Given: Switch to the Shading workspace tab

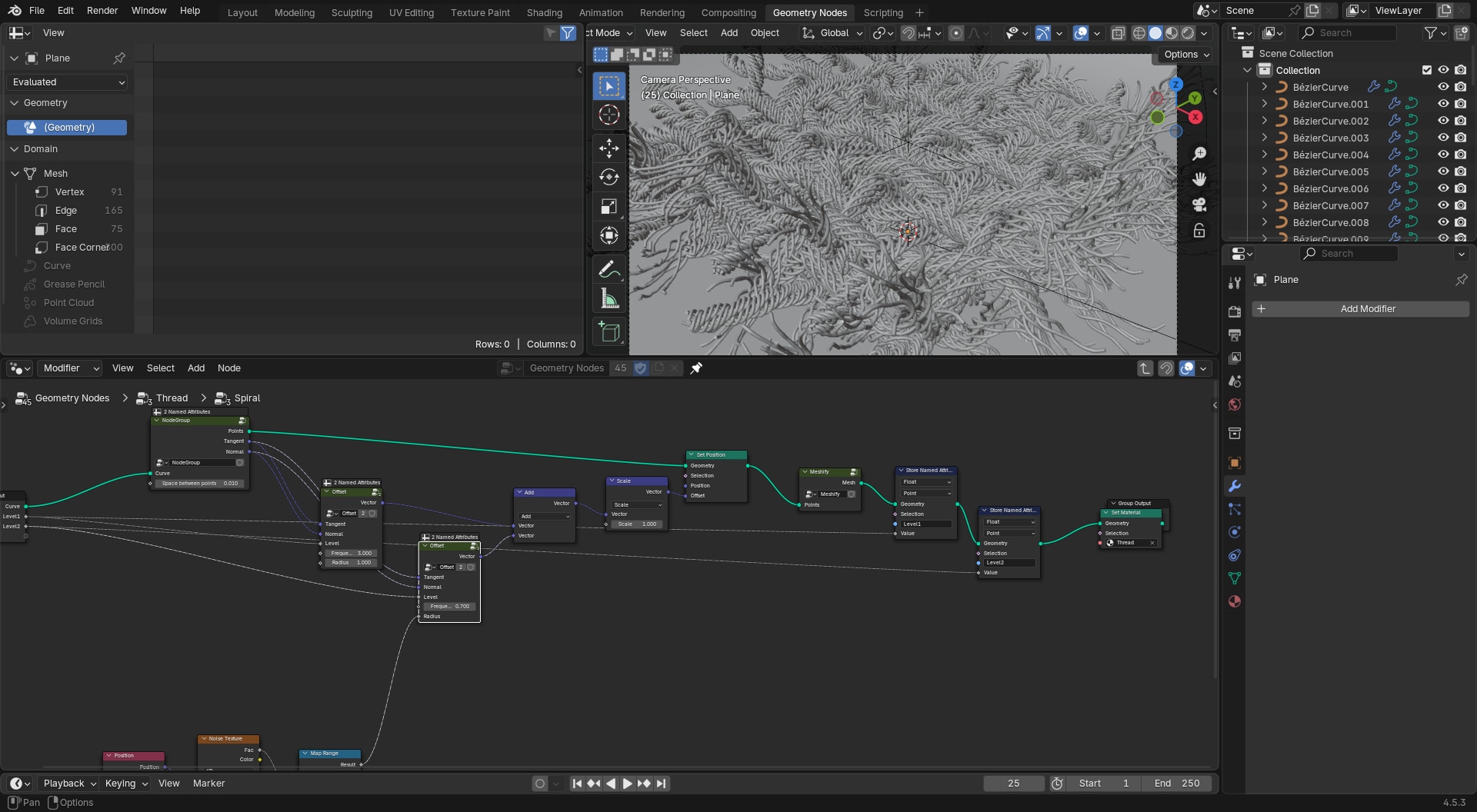Looking at the screenshot, I should pos(544,12).
